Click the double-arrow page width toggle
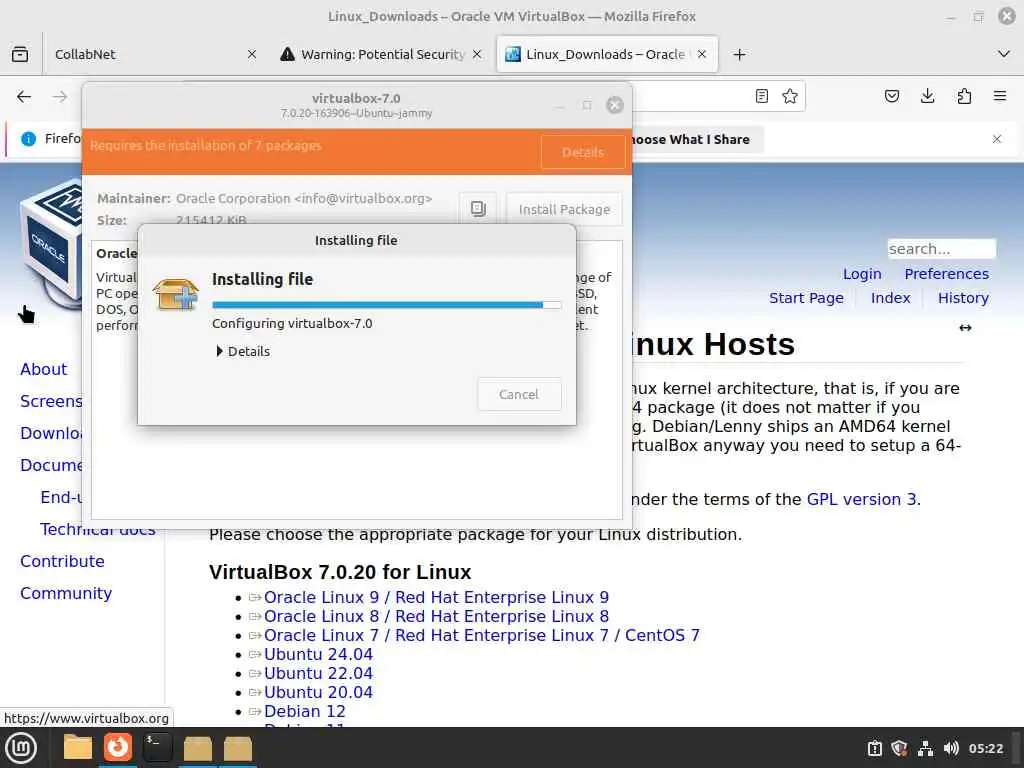The image size is (1024, 768). (x=965, y=328)
